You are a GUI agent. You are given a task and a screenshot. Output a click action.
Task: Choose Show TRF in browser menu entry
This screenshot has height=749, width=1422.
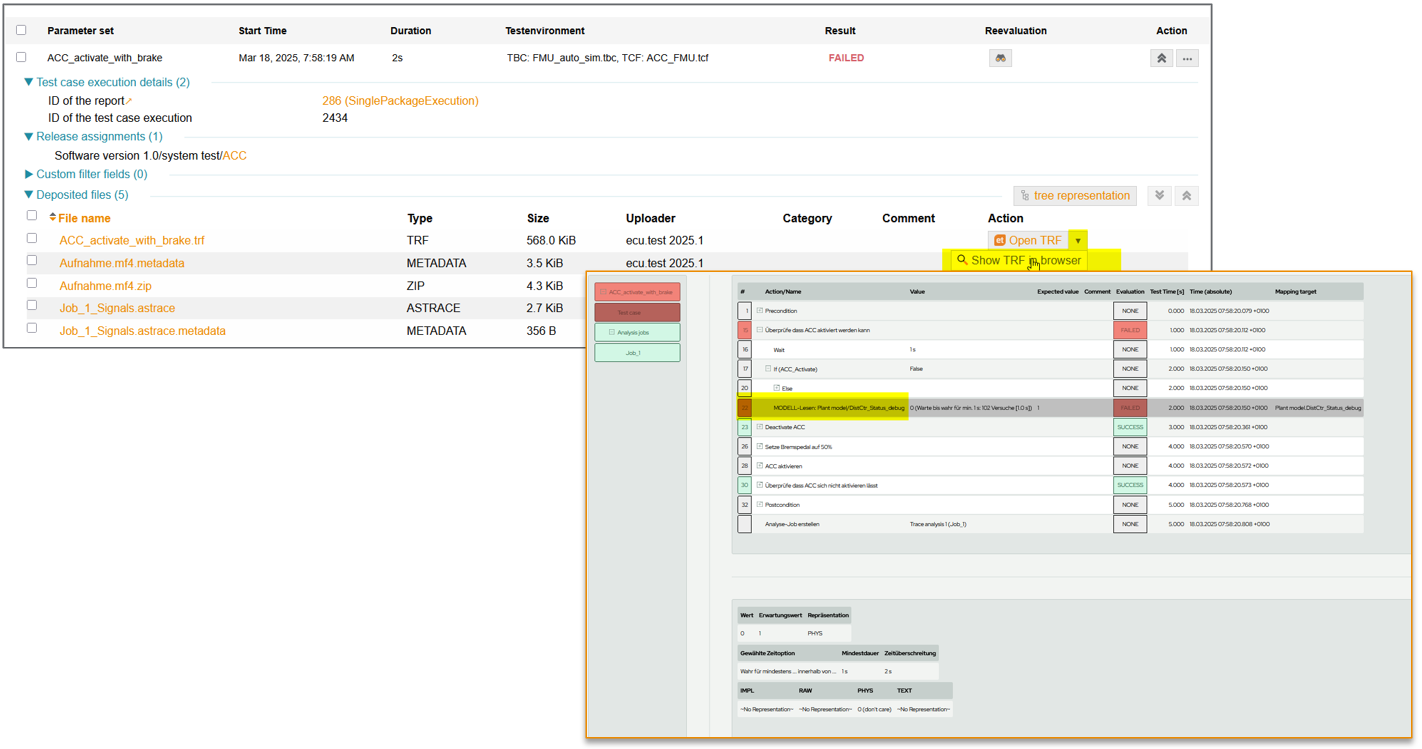[1019, 260]
